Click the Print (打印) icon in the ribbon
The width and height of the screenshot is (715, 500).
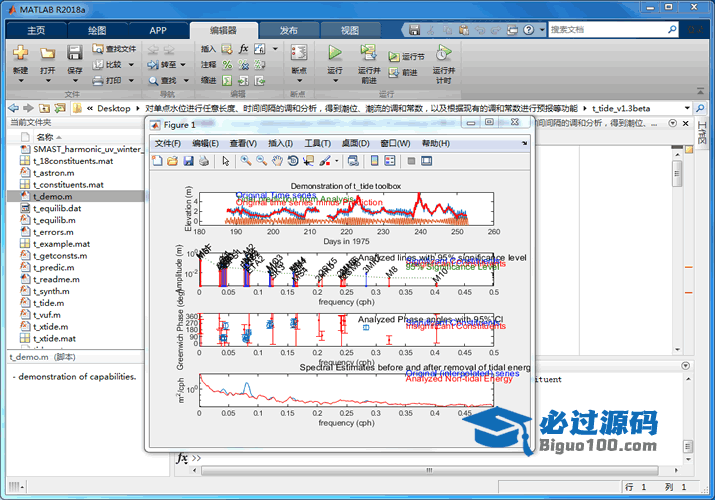pos(98,81)
